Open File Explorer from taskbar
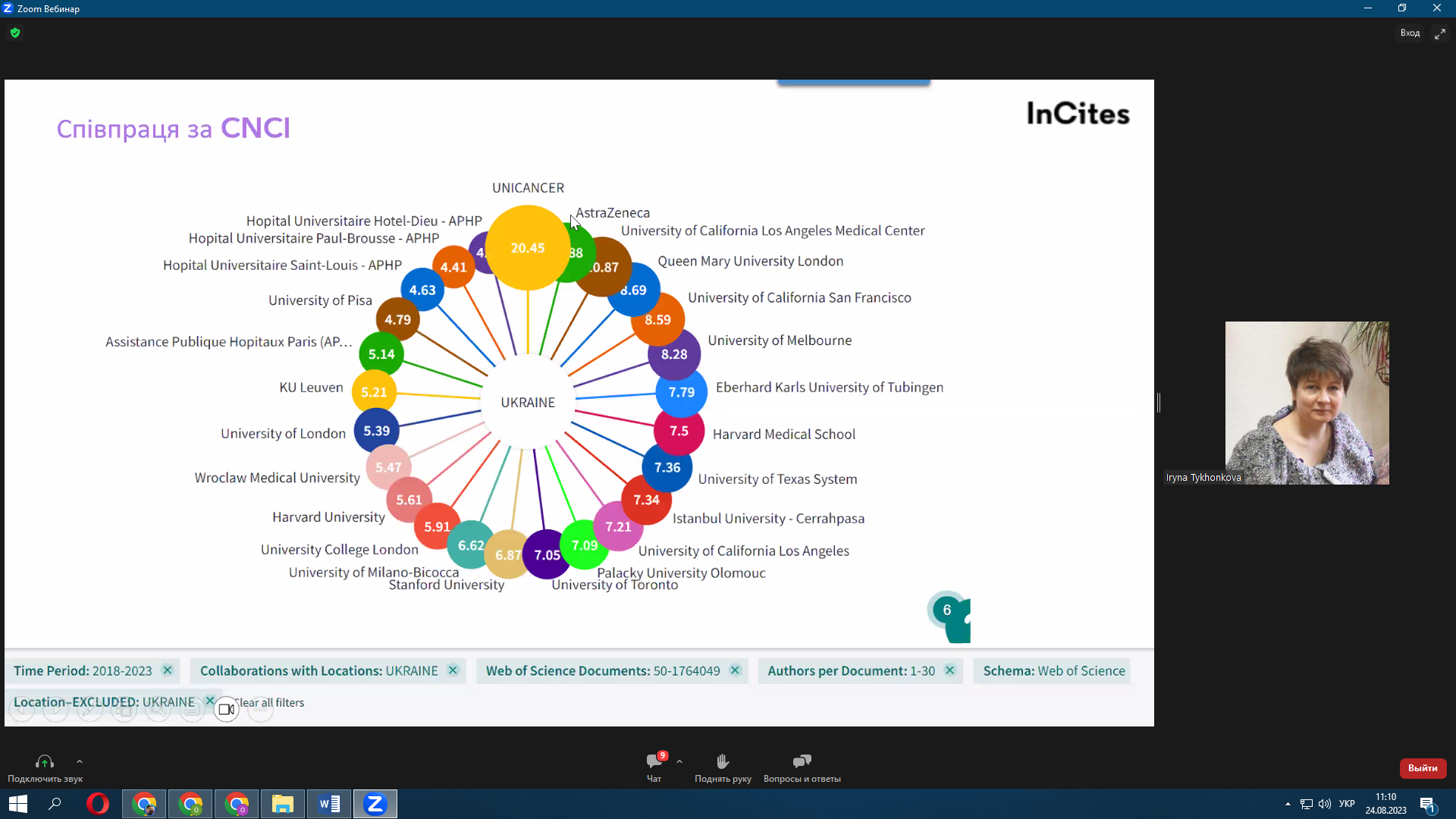The width and height of the screenshot is (1456, 819). (283, 804)
